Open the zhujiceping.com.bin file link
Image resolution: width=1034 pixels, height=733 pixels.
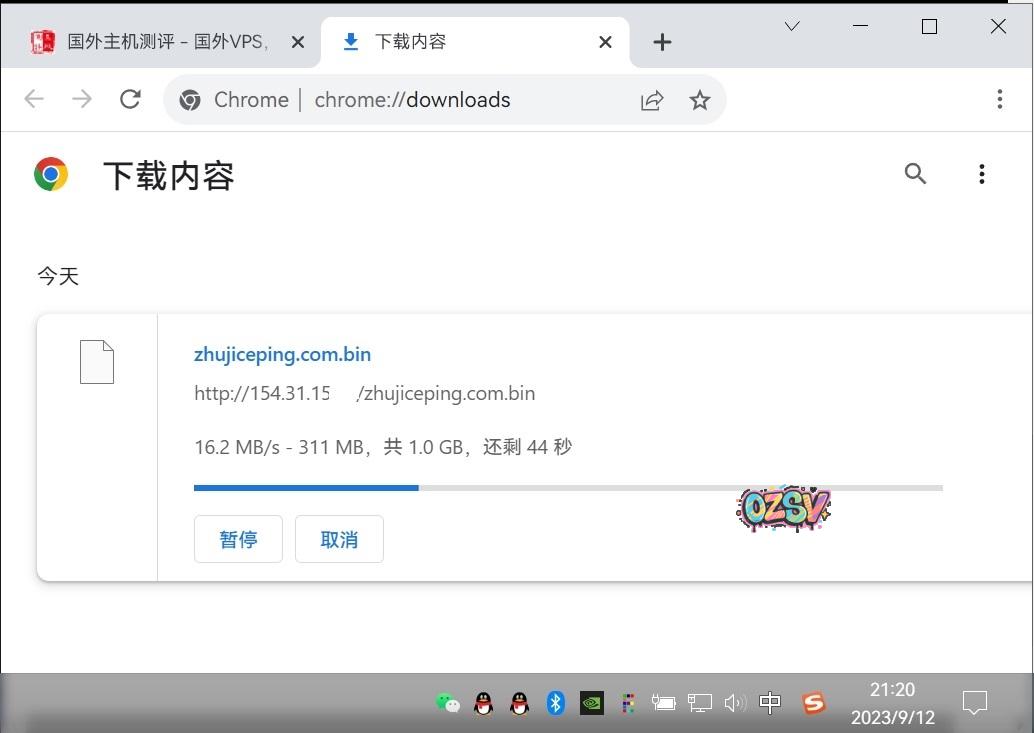coord(282,354)
